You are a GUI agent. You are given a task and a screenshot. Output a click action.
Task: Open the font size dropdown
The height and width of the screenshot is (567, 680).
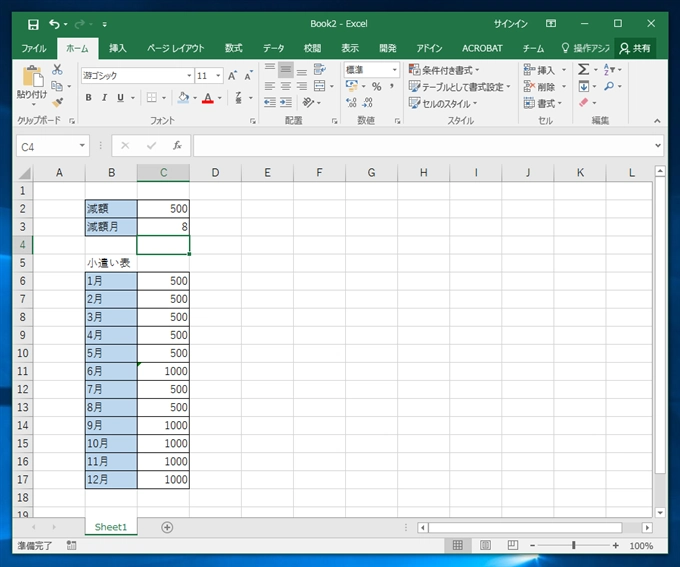pos(218,76)
